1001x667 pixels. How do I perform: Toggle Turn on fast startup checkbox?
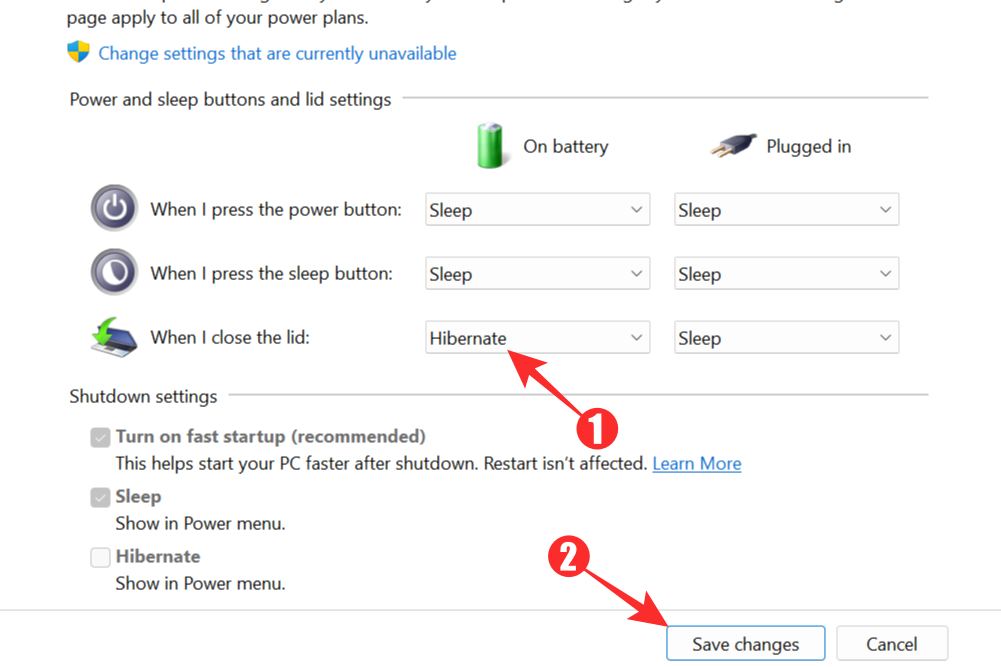[100, 437]
